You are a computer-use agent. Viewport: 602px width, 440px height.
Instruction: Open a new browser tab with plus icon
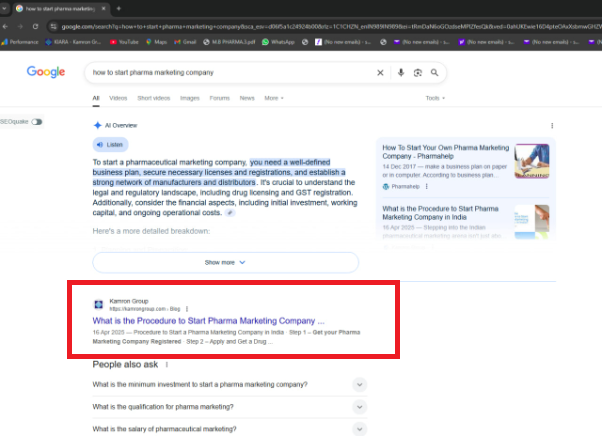coord(118,8)
